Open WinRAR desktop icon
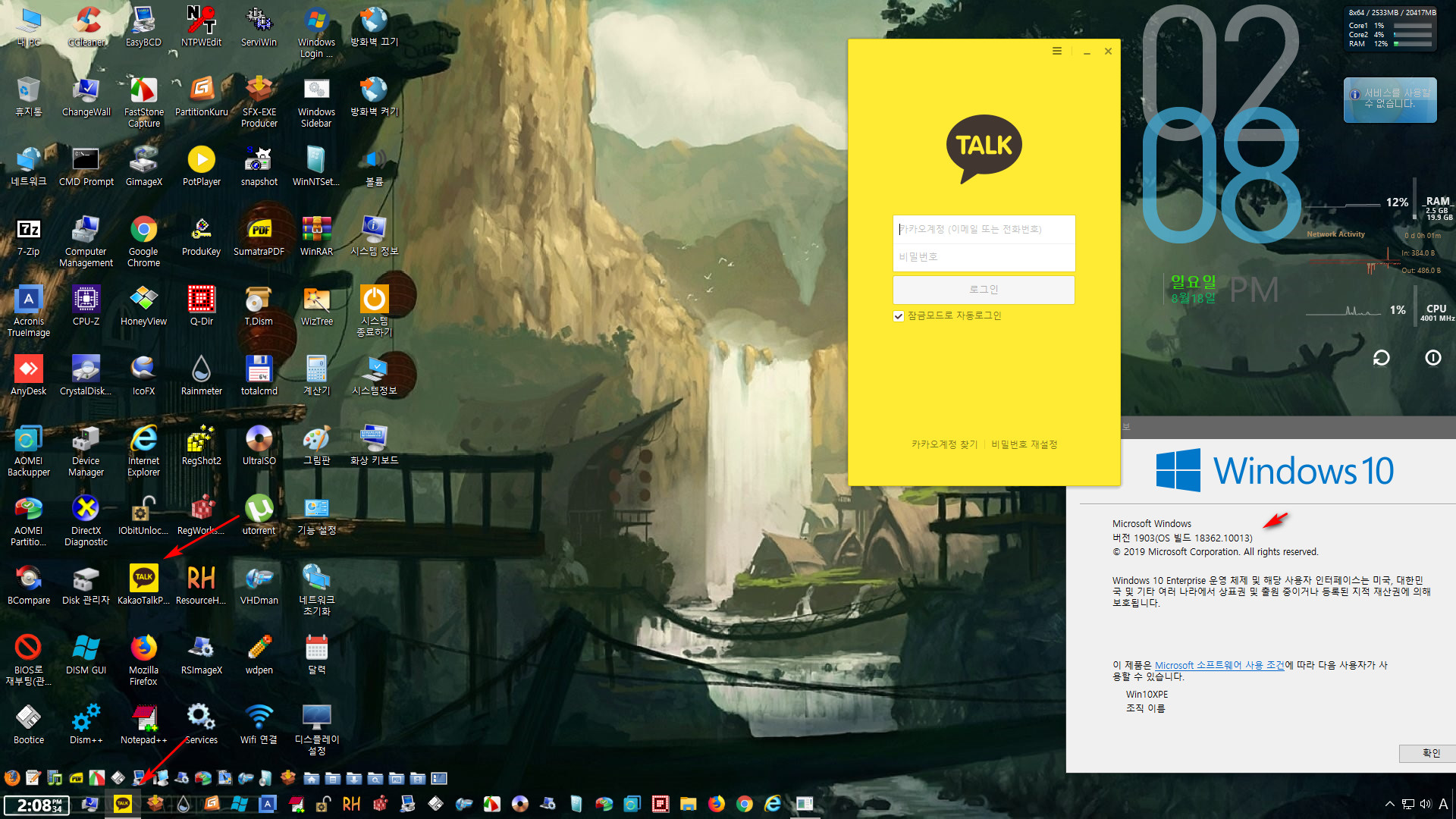Image resolution: width=1456 pixels, height=819 pixels. tap(316, 236)
